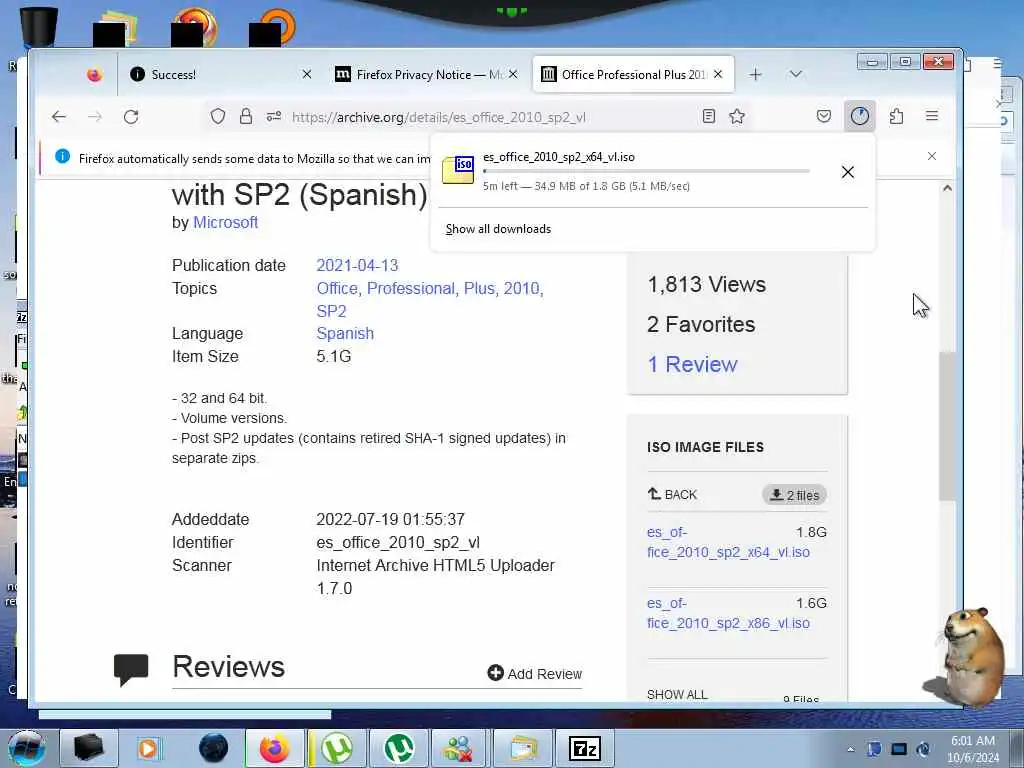Go back to the previous page
1024x768 pixels.
(x=59, y=117)
